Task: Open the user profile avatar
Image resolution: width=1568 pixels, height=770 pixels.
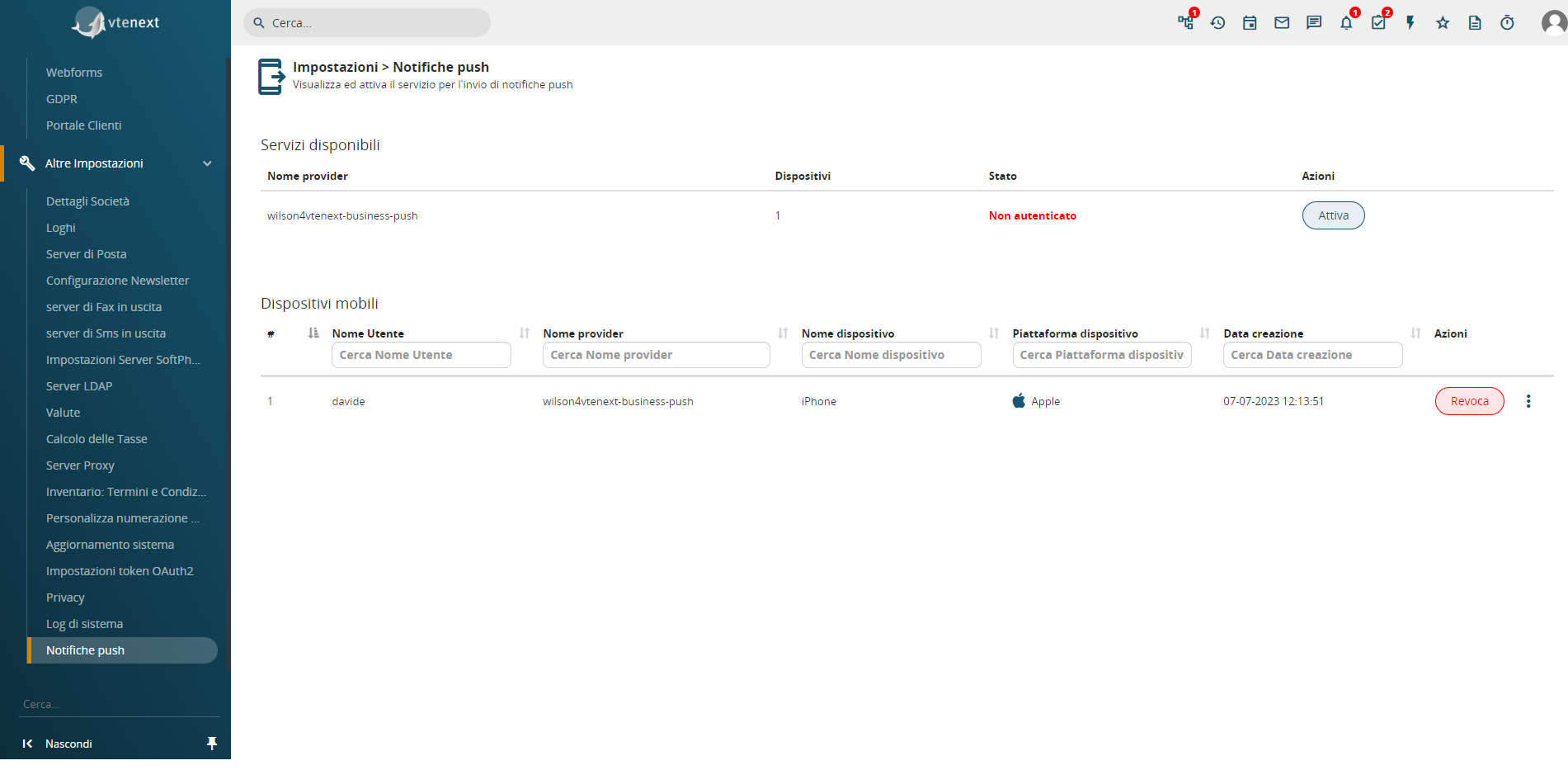Action: point(1554,22)
